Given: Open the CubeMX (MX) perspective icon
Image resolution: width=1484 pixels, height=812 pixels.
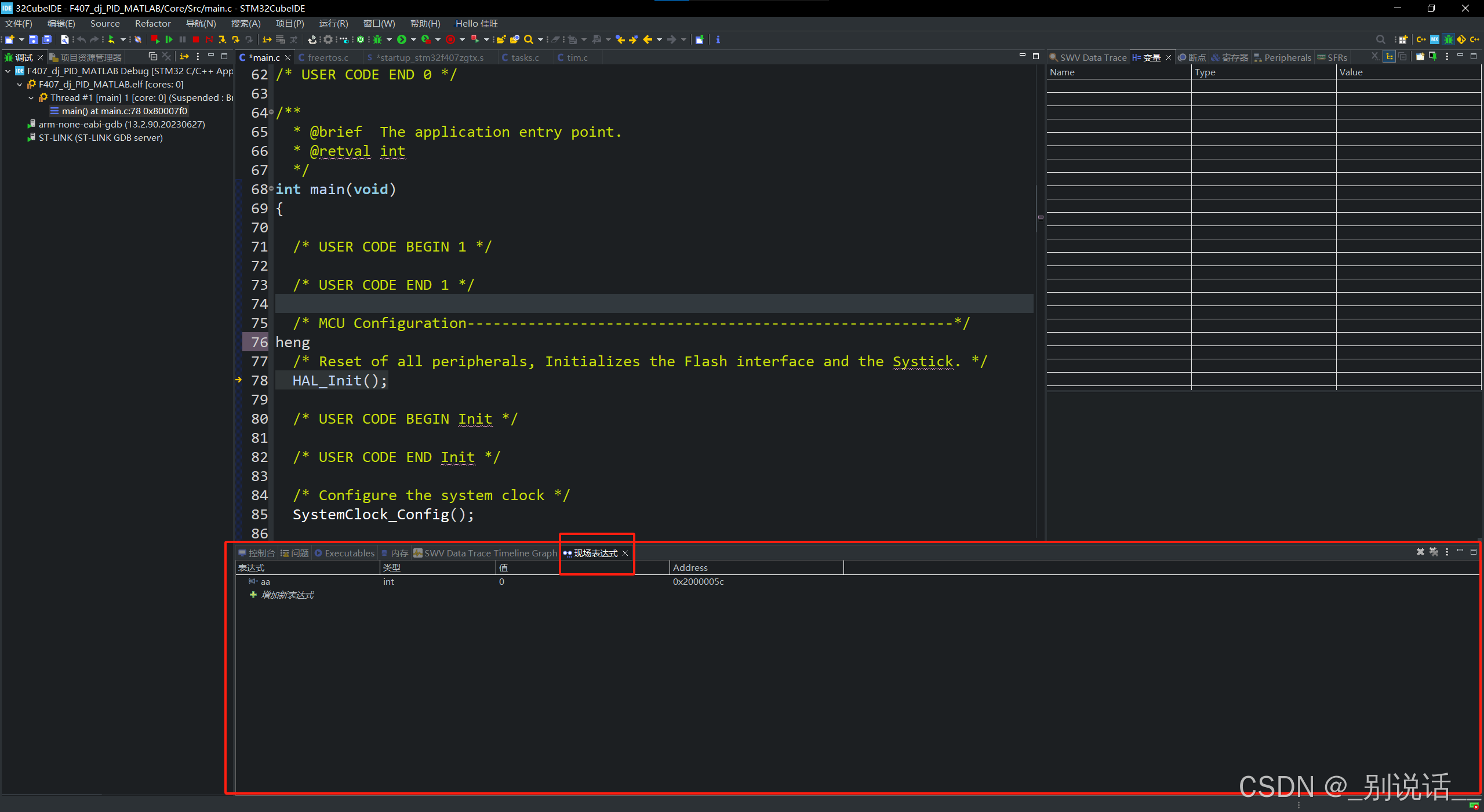Looking at the screenshot, I should pos(1434,39).
